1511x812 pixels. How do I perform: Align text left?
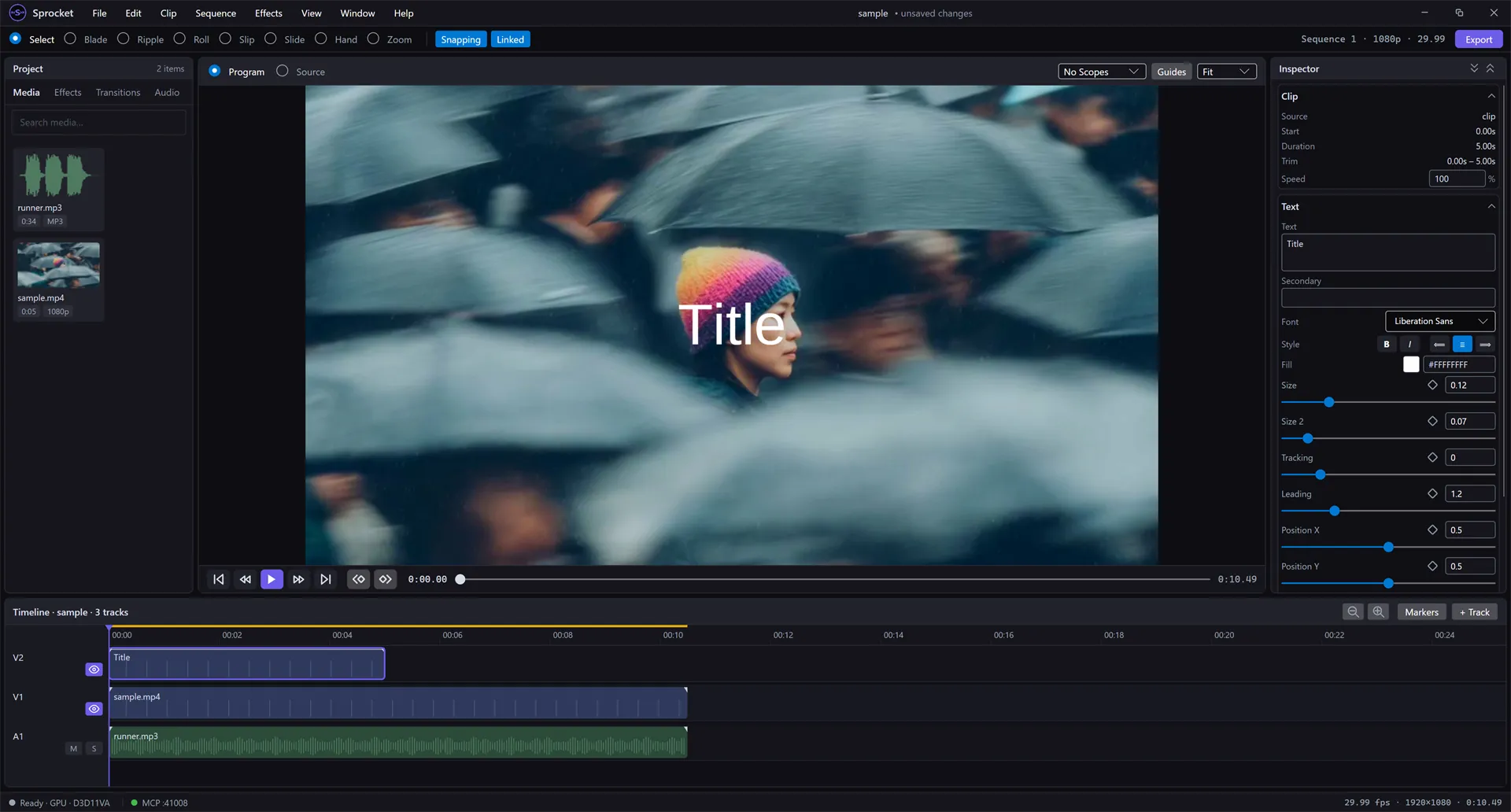(x=1439, y=344)
